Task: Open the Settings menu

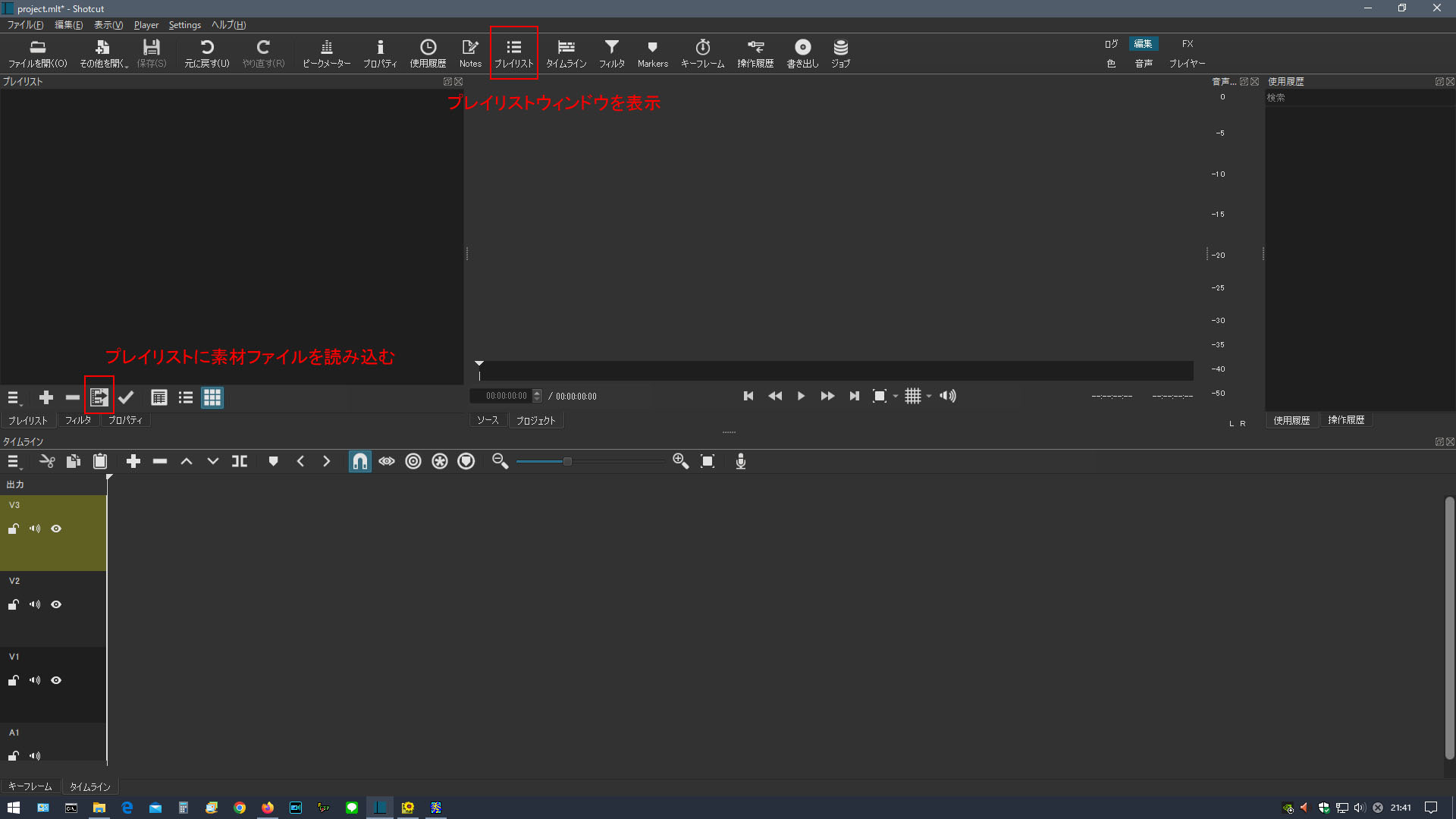Action: [x=184, y=25]
